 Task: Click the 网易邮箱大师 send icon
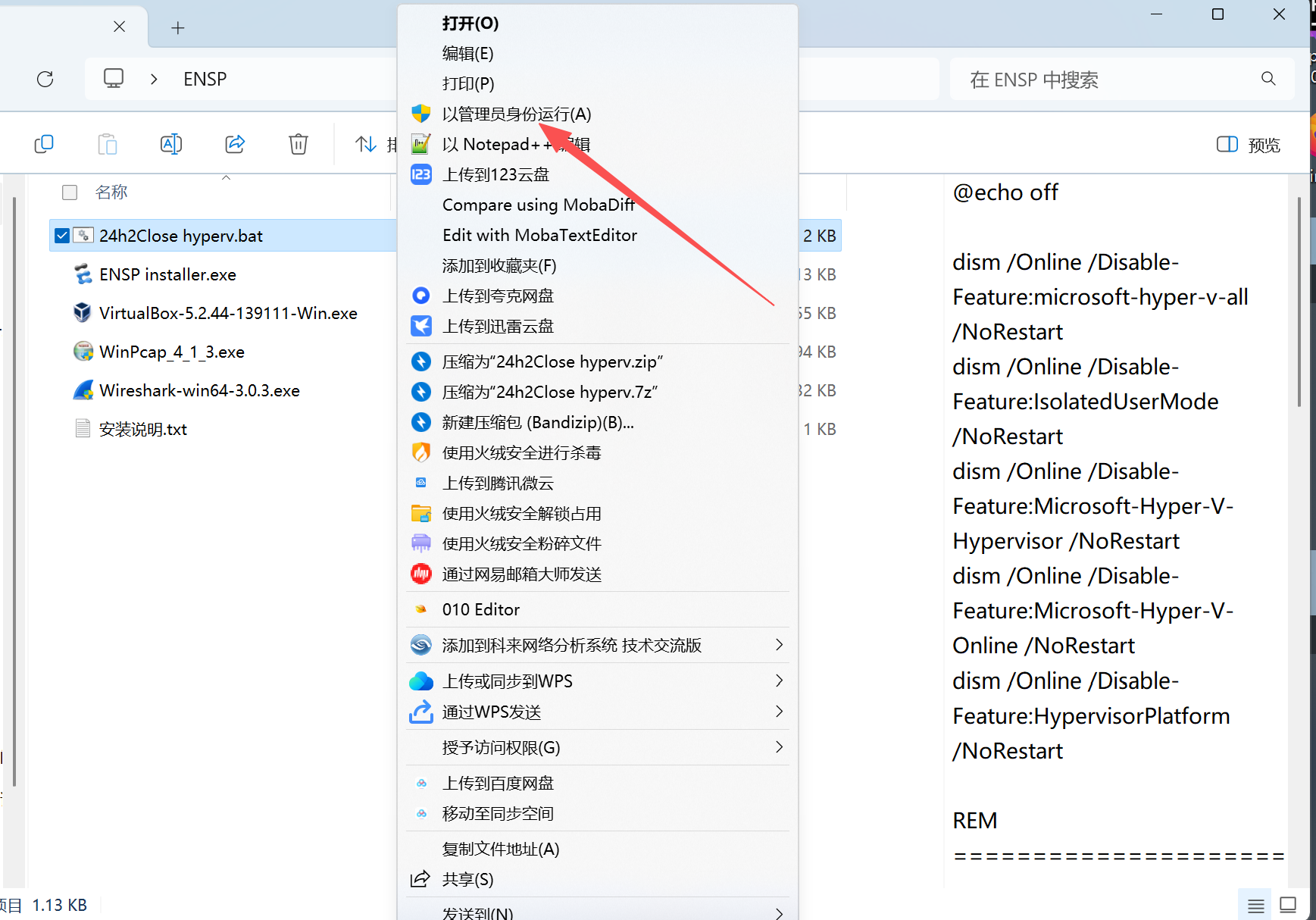[x=421, y=574]
